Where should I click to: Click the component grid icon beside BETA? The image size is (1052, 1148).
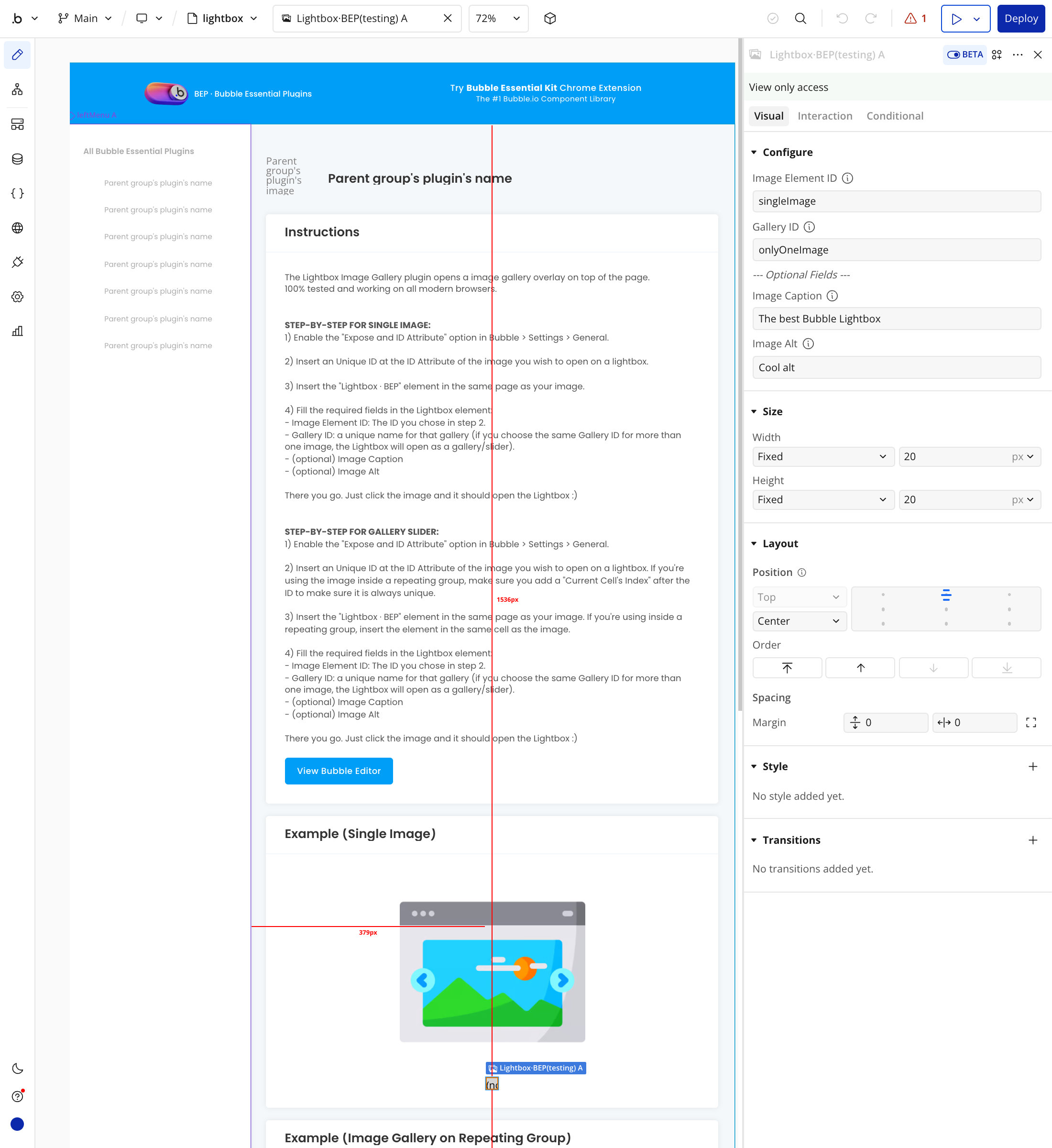point(997,55)
